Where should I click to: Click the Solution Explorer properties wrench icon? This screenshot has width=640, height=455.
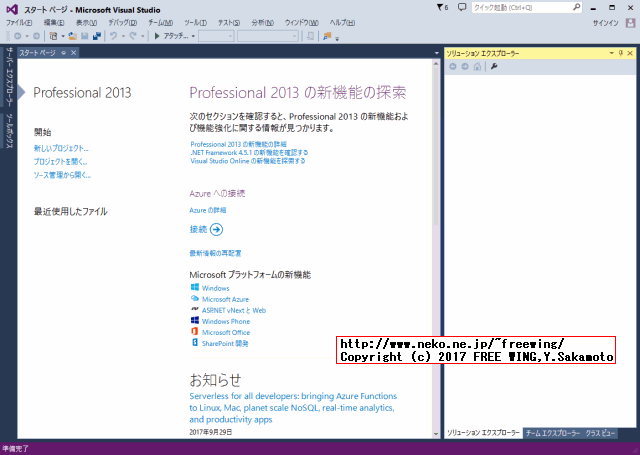click(x=494, y=67)
